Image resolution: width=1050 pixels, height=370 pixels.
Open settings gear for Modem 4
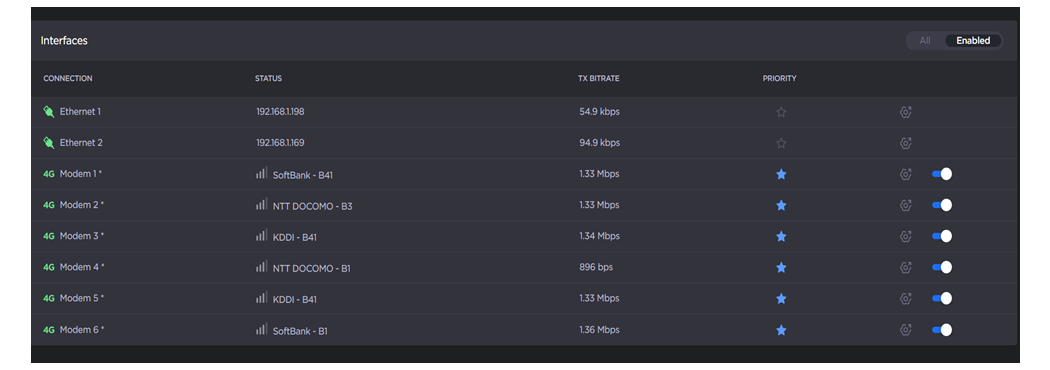coord(906,268)
